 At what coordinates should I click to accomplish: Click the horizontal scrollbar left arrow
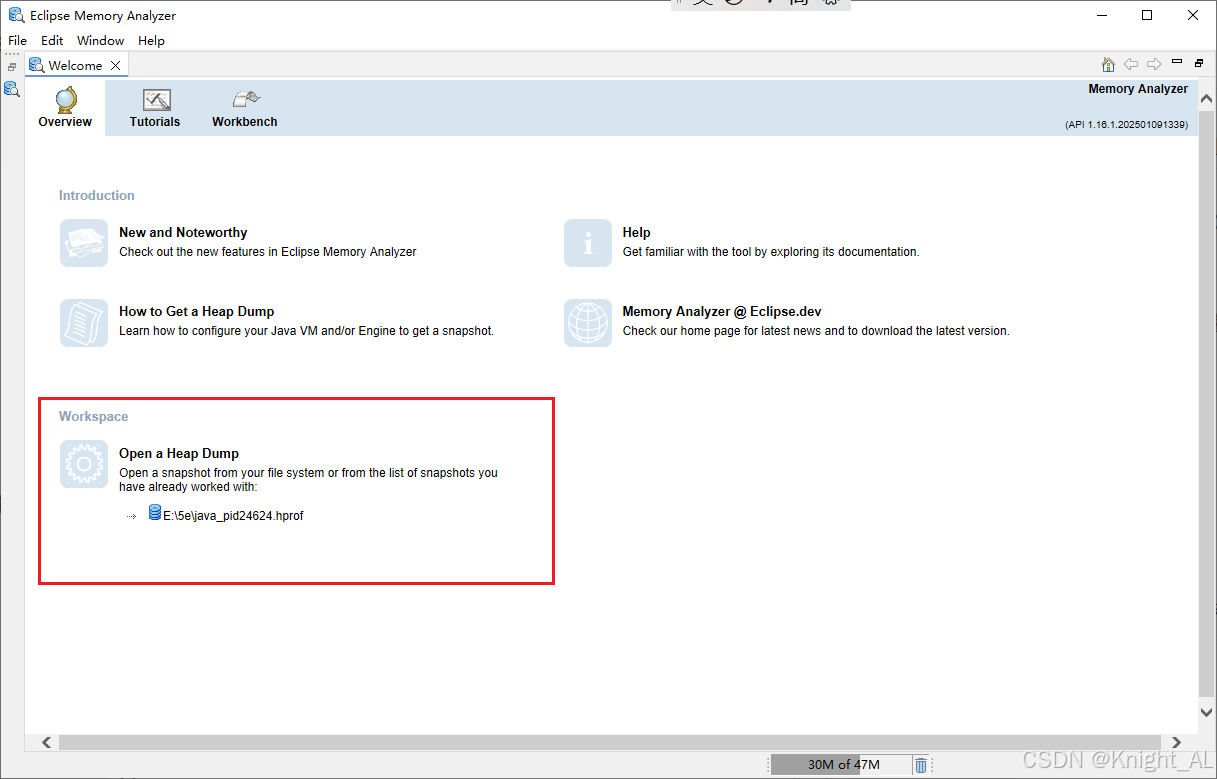(x=46, y=743)
